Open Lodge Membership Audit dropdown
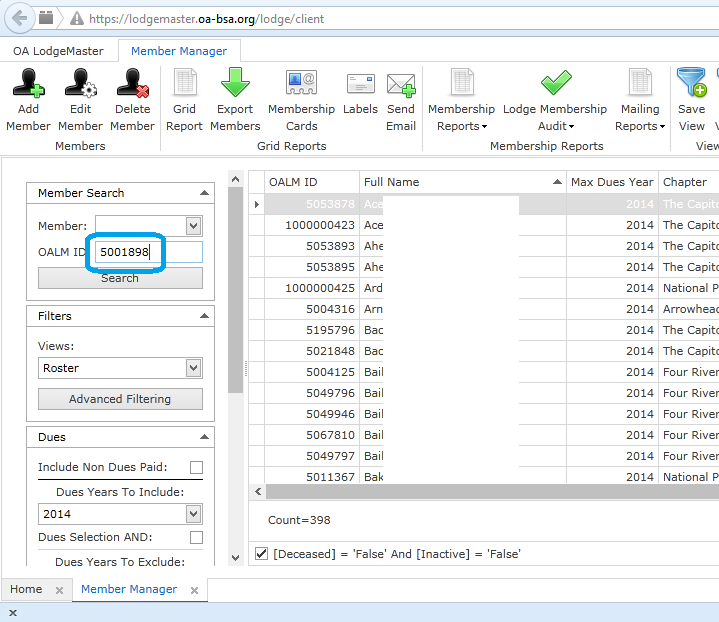Screen dimensions: 719x622 (555, 100)
